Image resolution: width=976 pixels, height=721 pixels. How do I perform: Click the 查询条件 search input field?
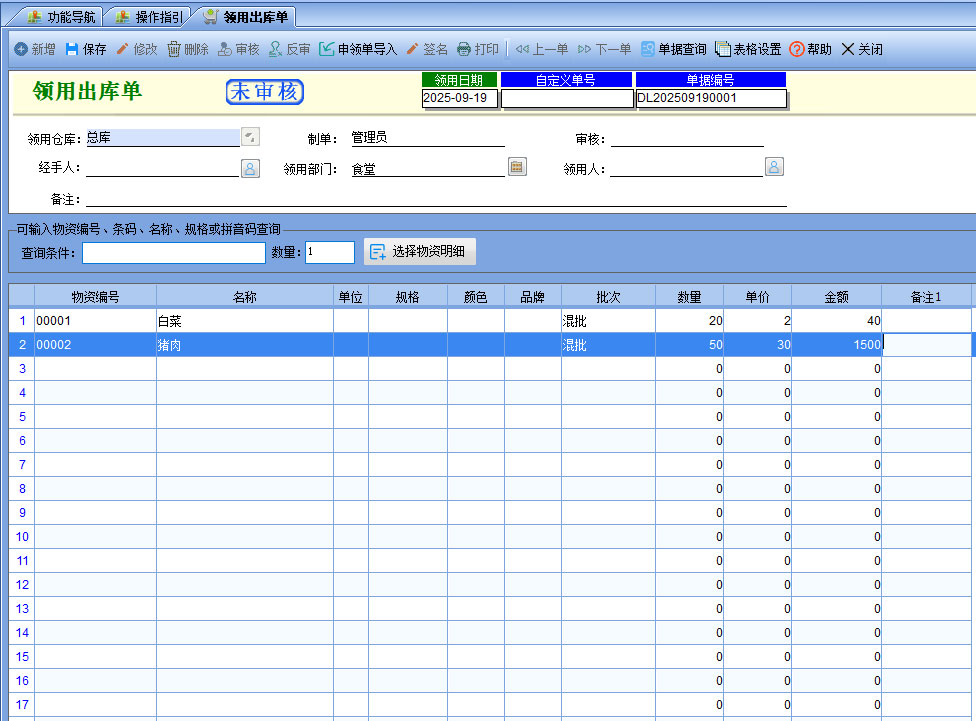[x=174, y=253]
